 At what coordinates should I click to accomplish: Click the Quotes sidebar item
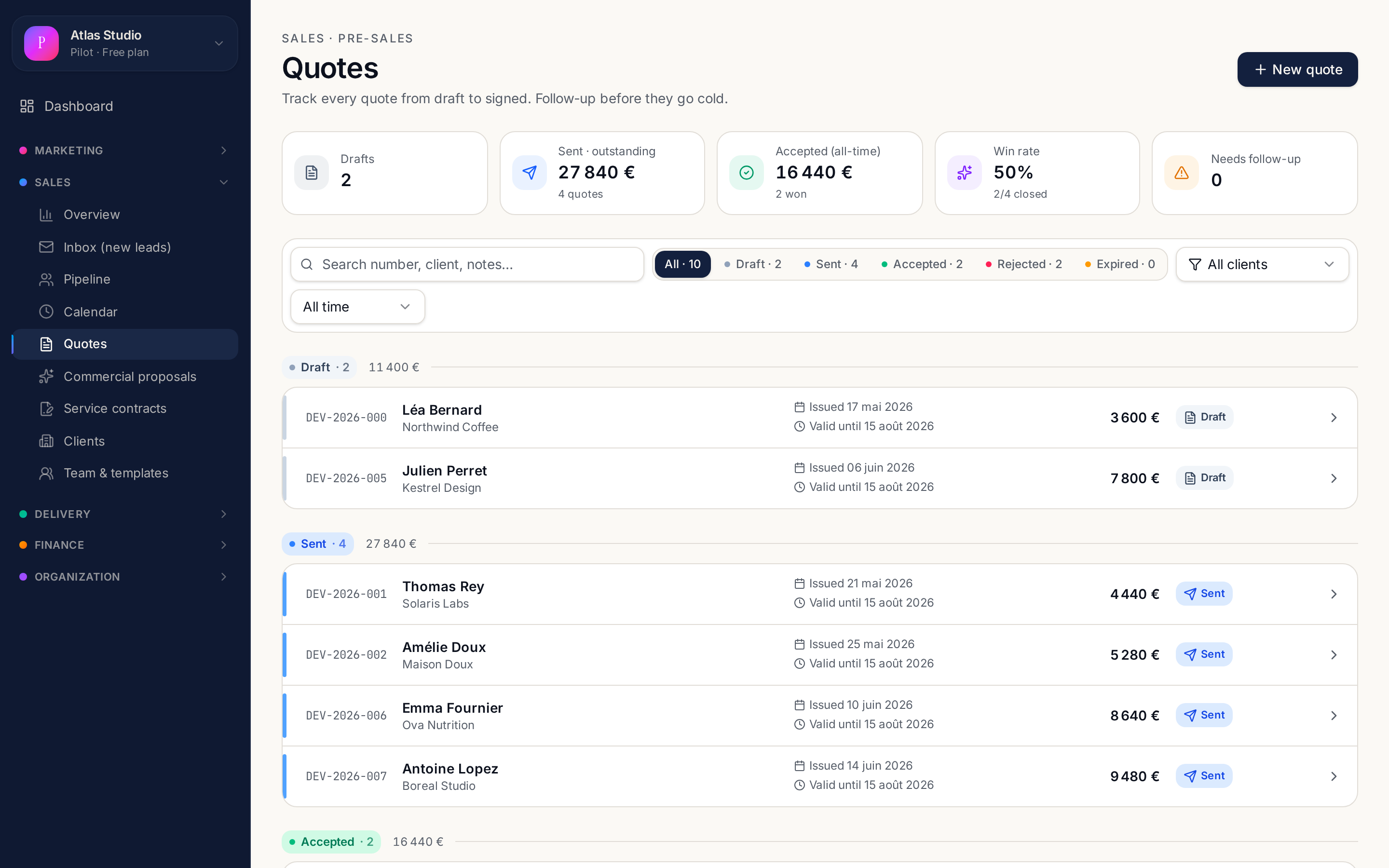point(124,344)
